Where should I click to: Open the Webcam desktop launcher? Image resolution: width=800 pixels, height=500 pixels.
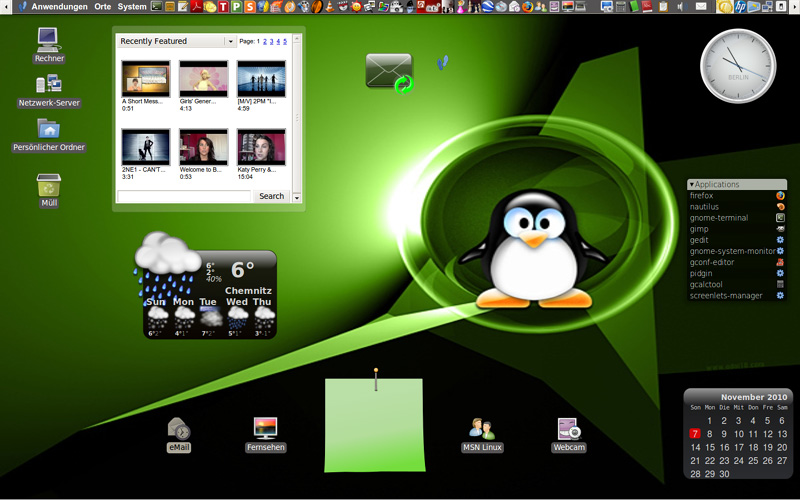click(569, 435)
